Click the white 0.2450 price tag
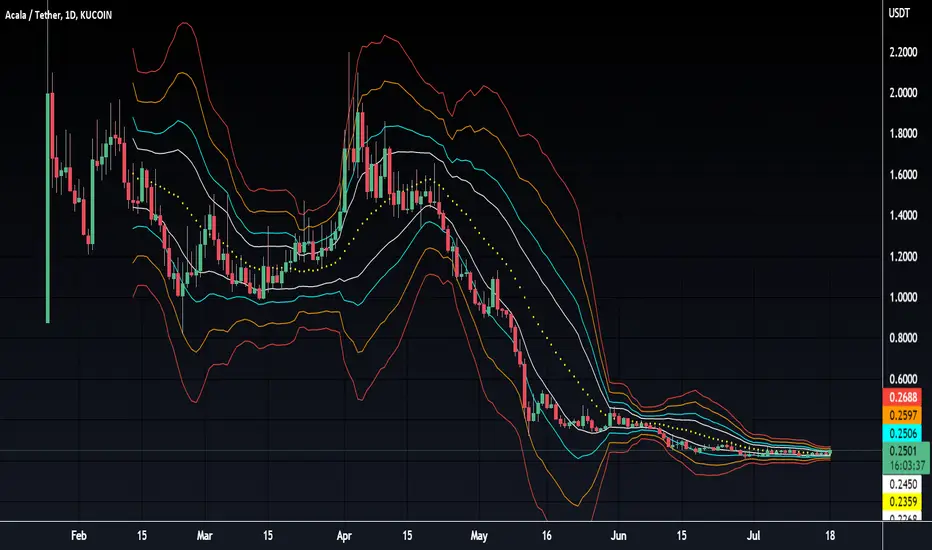 tap(902, 484)
